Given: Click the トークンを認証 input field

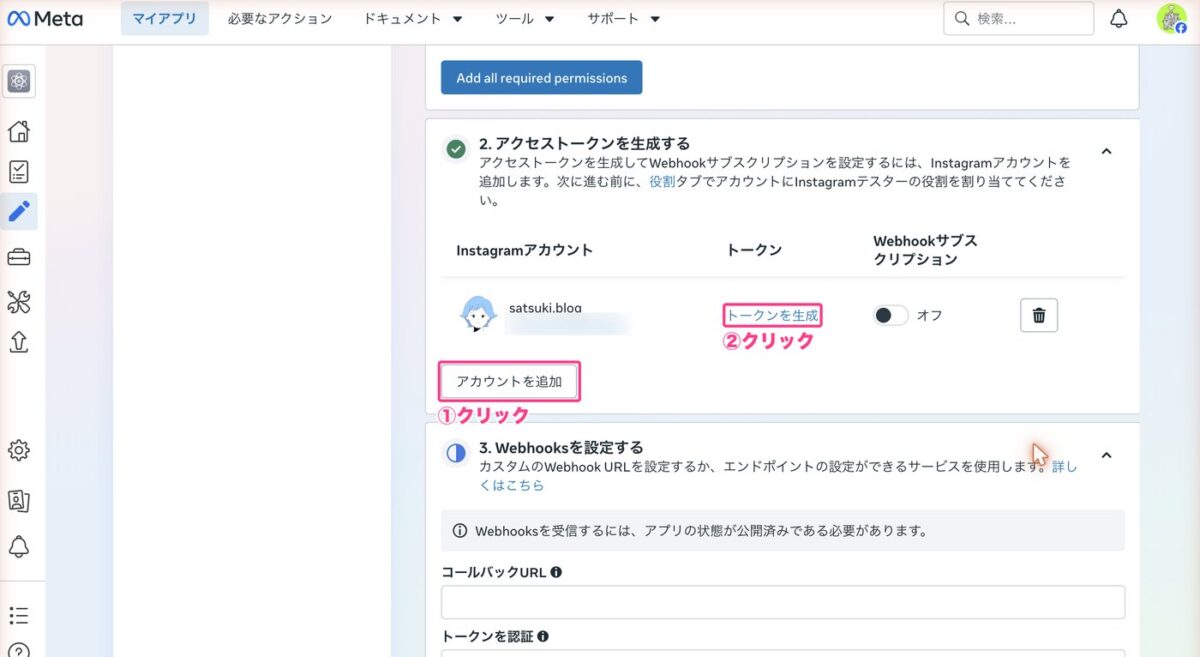Looking at the screenshot, I should click(783, 653).
